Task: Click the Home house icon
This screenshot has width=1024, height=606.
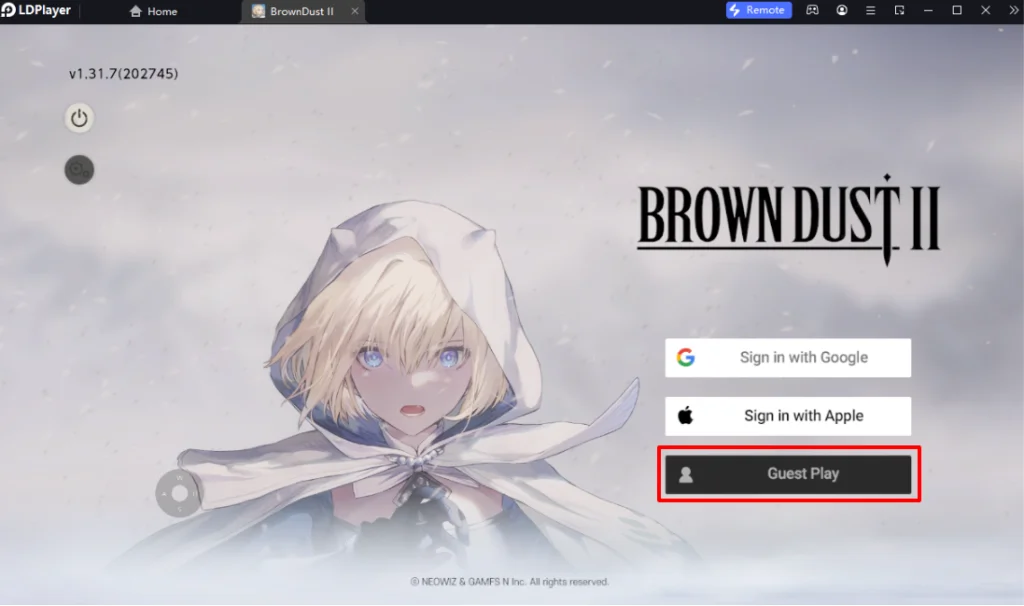Action: click(135, 11)
